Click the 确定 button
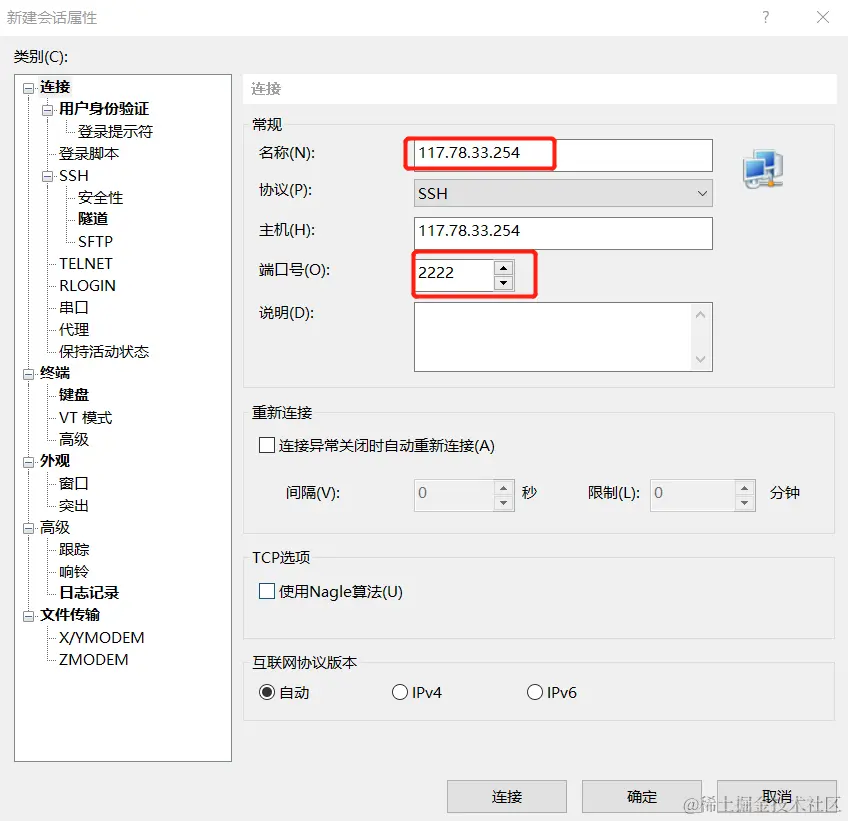The height and width of the screenshot is (821, 848). [x=641, y=796]
